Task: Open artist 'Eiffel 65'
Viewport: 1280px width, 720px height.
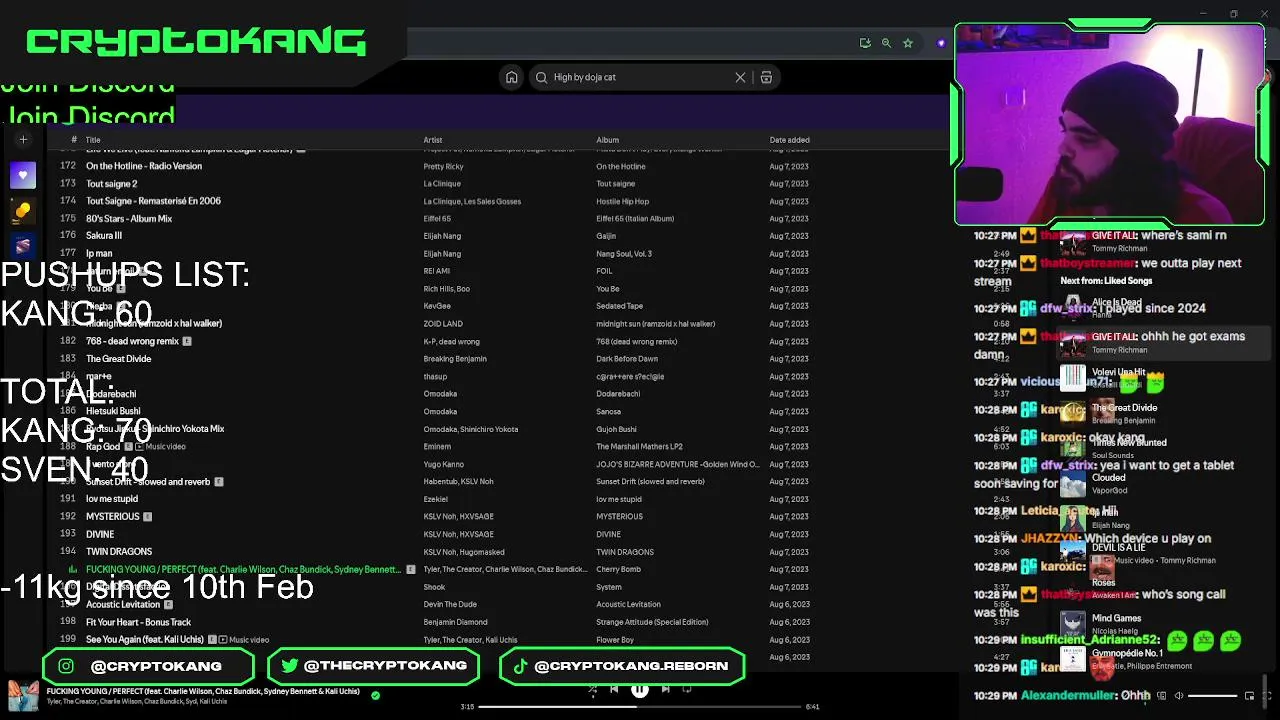Action: click(x=437, y=219)
